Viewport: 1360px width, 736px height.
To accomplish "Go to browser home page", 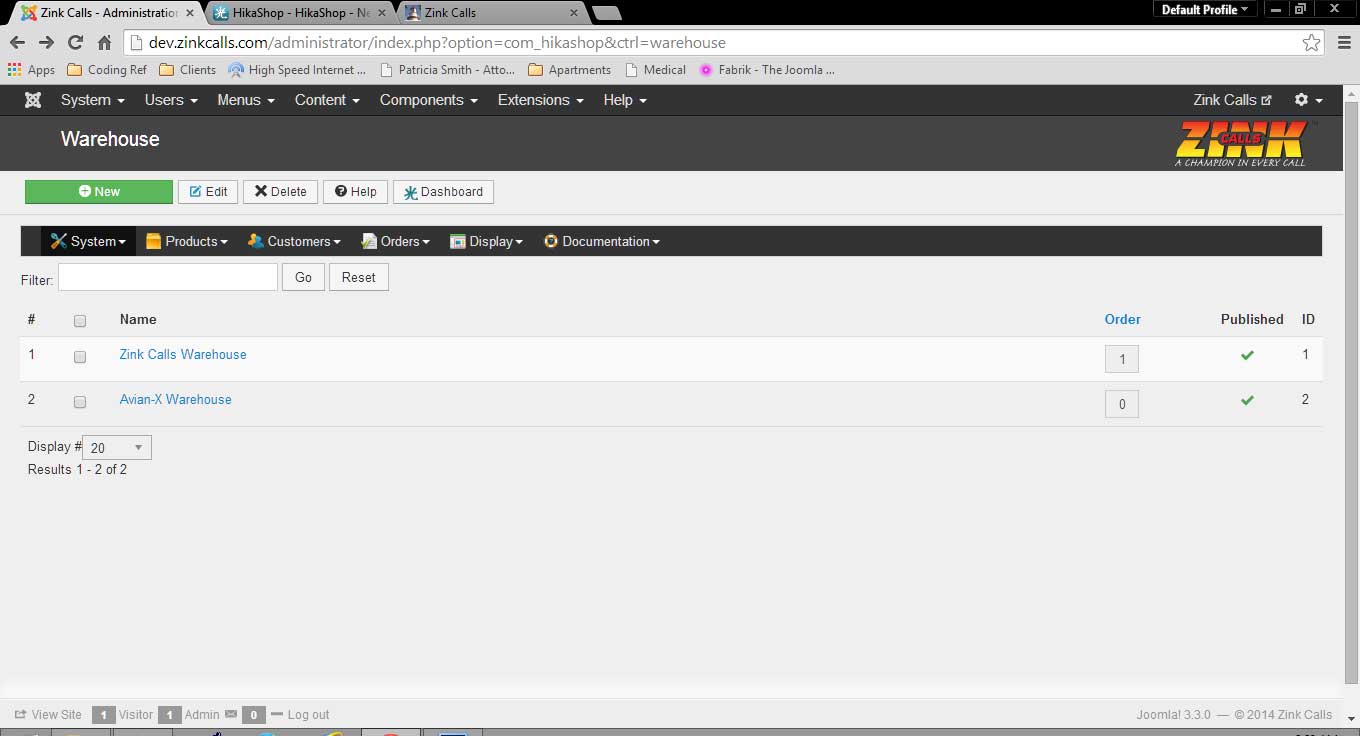I will pos(104,42).
